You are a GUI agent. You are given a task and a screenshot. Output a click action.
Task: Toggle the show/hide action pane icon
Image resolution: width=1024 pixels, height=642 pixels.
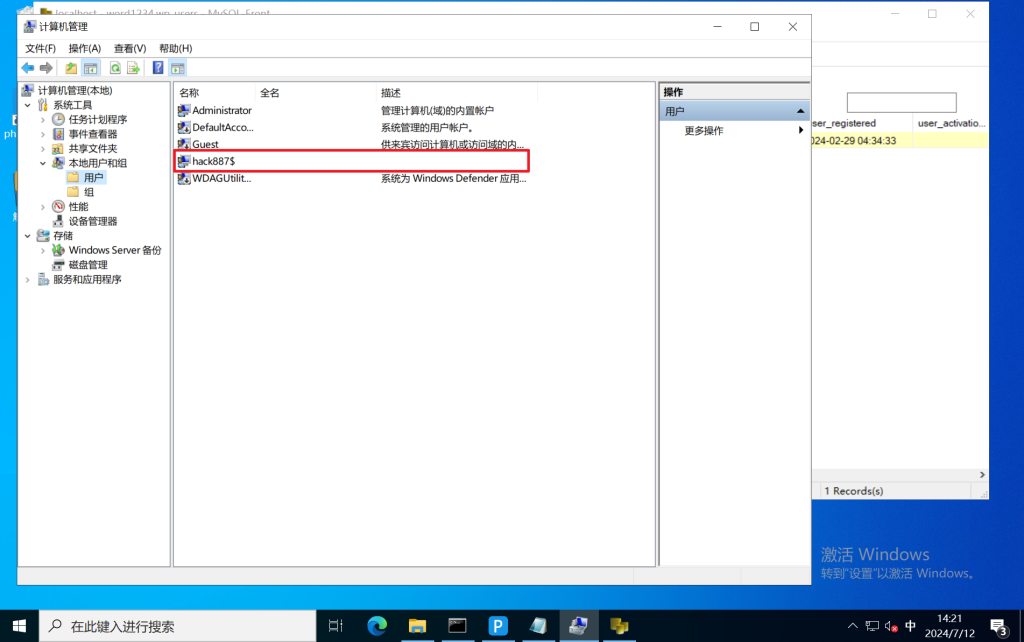(178, 68)
